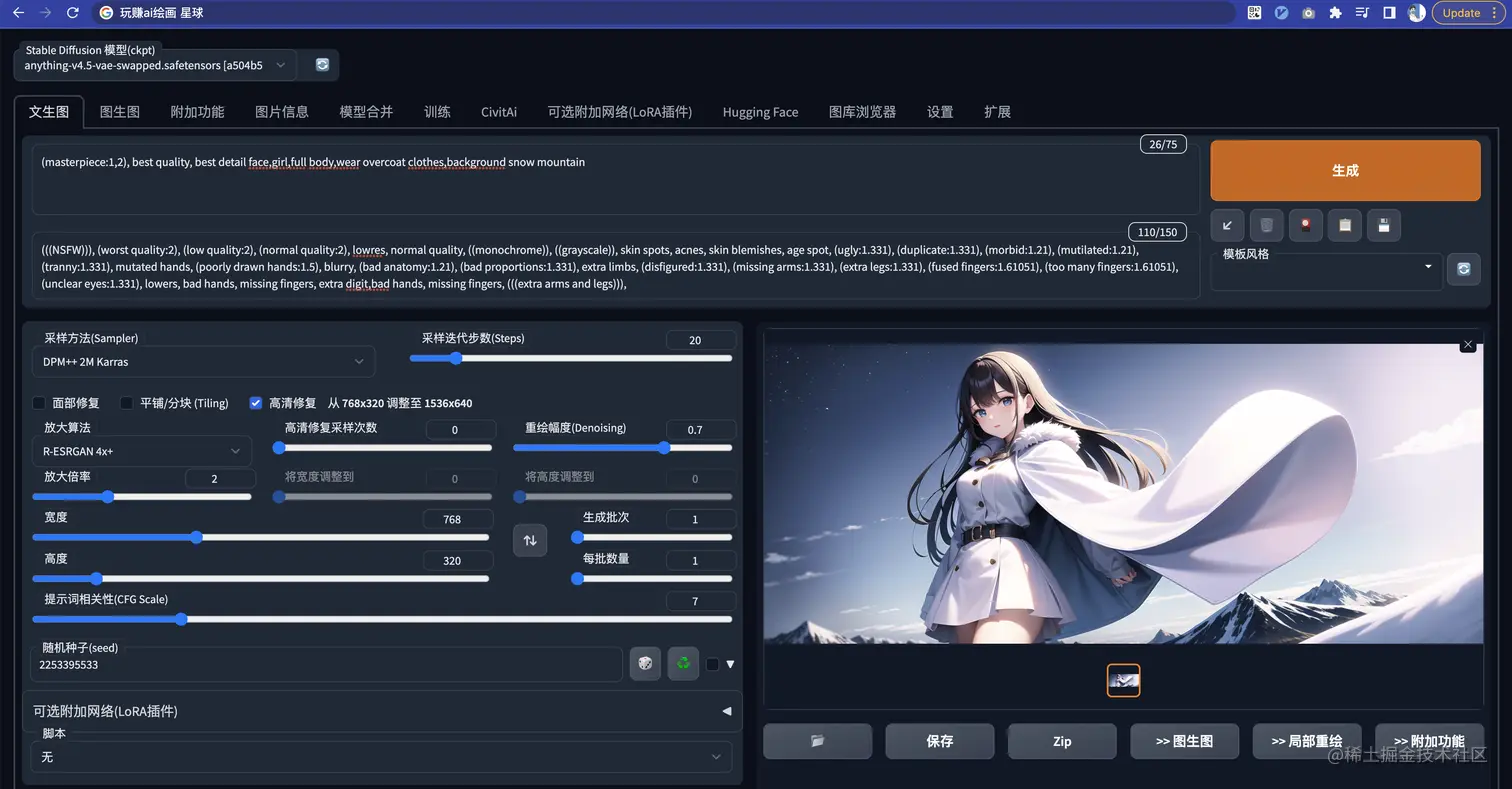Save the current prompt as a style
This screenshot has width=1512, height=789.
(1384, 225)
